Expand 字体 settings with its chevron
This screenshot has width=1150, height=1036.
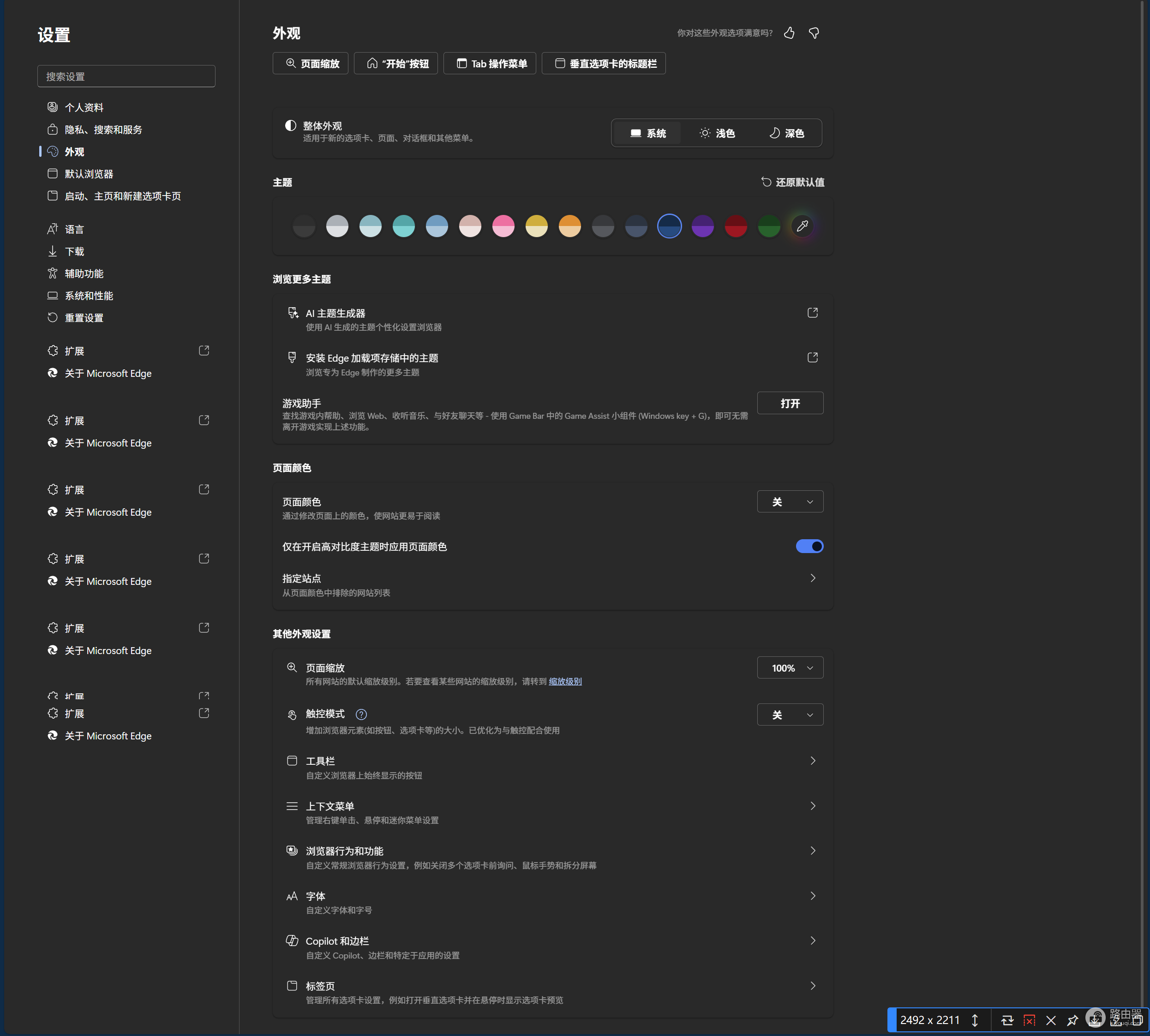[813, 896]
